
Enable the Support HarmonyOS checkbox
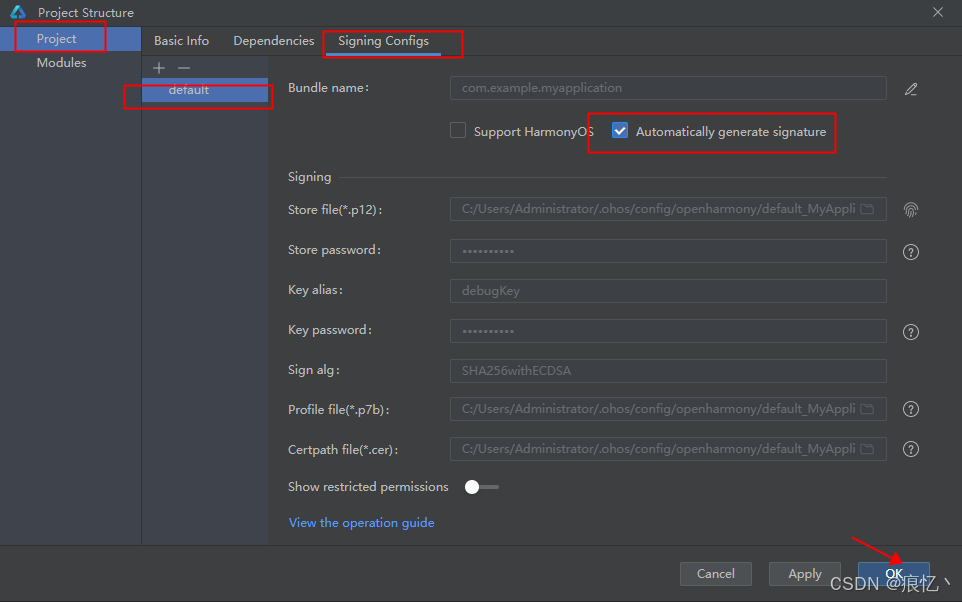click(458, 129)
